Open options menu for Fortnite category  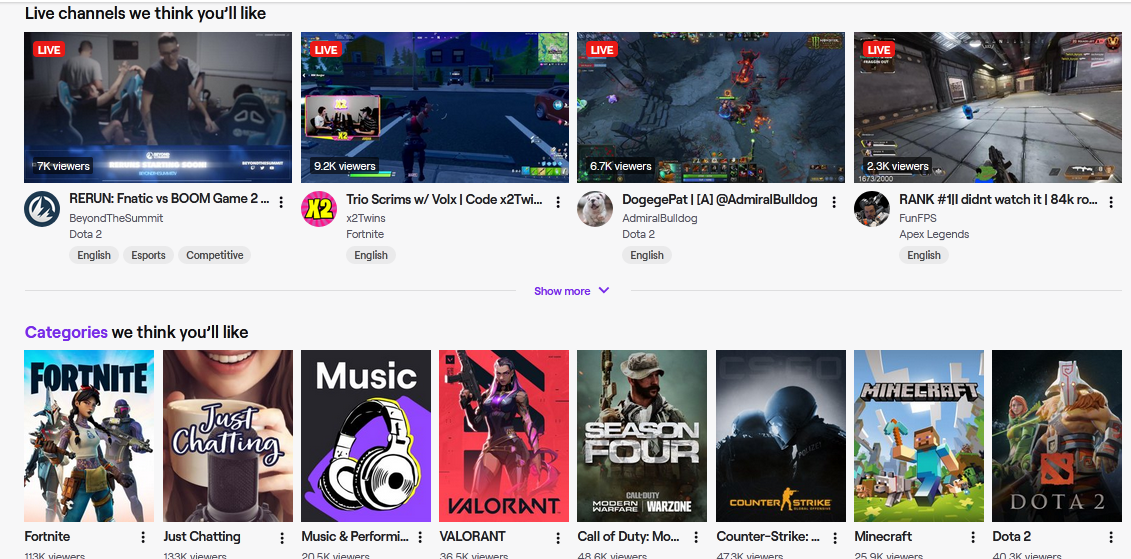[143, 537]
